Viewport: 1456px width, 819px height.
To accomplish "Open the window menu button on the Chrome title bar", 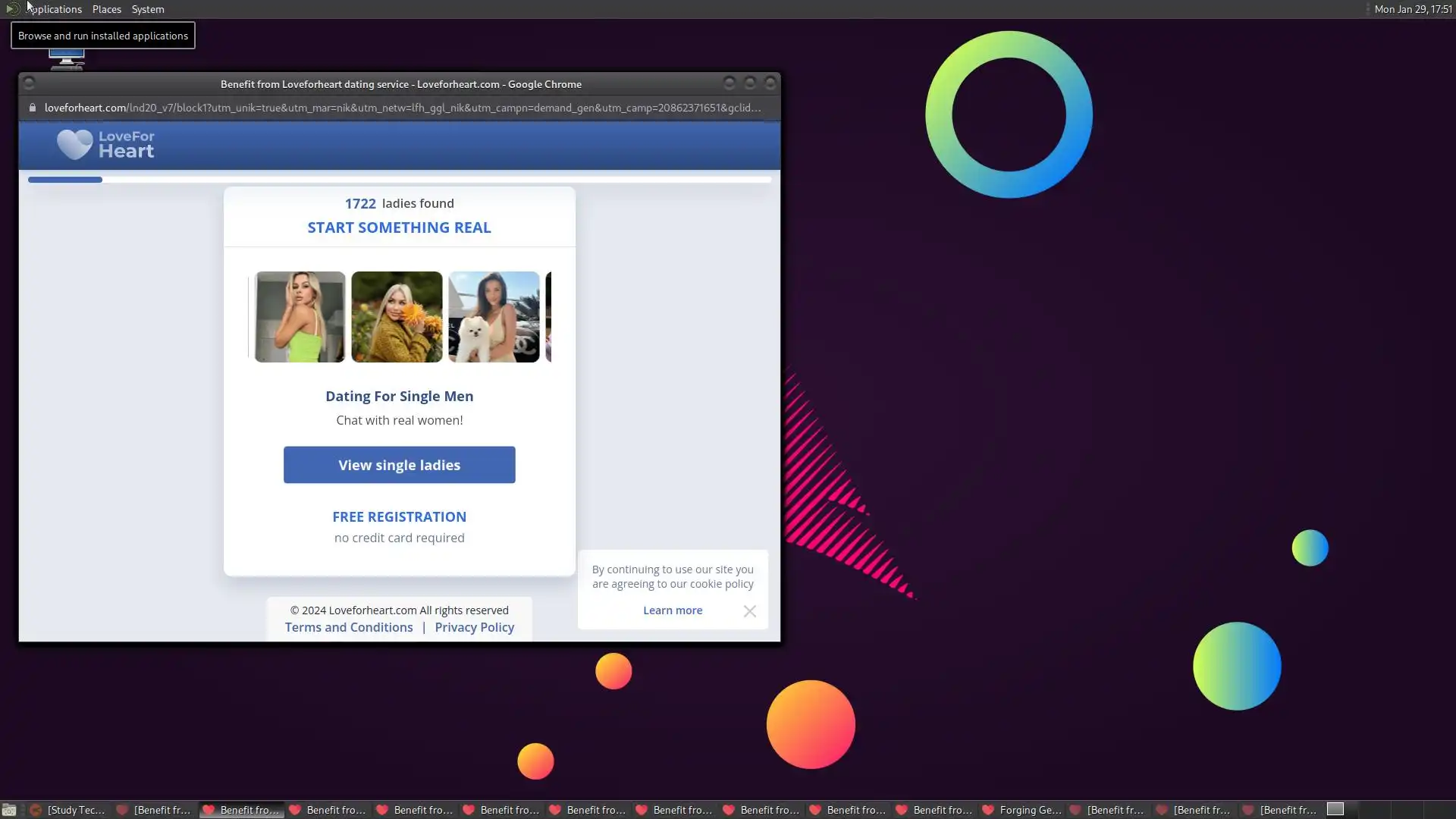I will point(29,83).
